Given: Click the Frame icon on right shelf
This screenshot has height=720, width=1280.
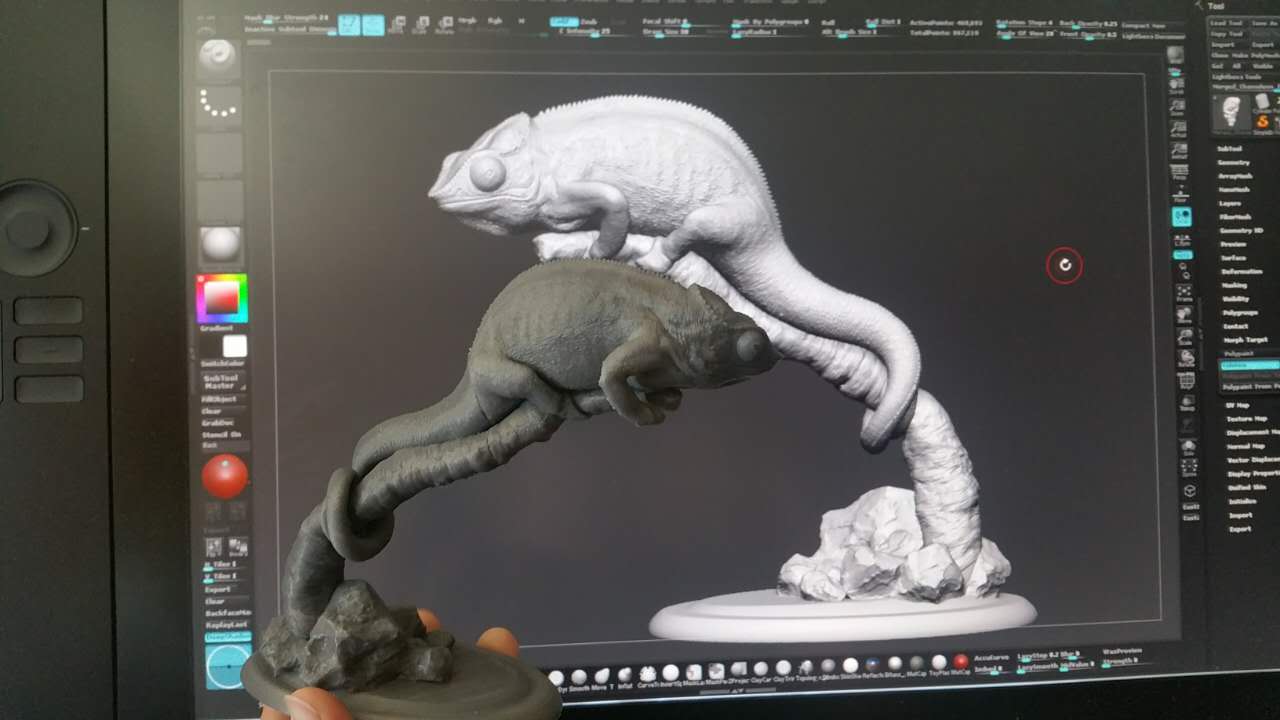Looking at the screenshot, I should [1184, 294].
